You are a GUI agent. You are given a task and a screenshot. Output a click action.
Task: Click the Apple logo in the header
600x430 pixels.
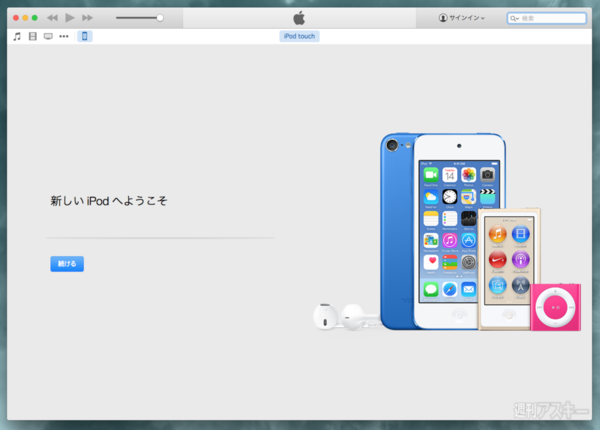point(299,18)
